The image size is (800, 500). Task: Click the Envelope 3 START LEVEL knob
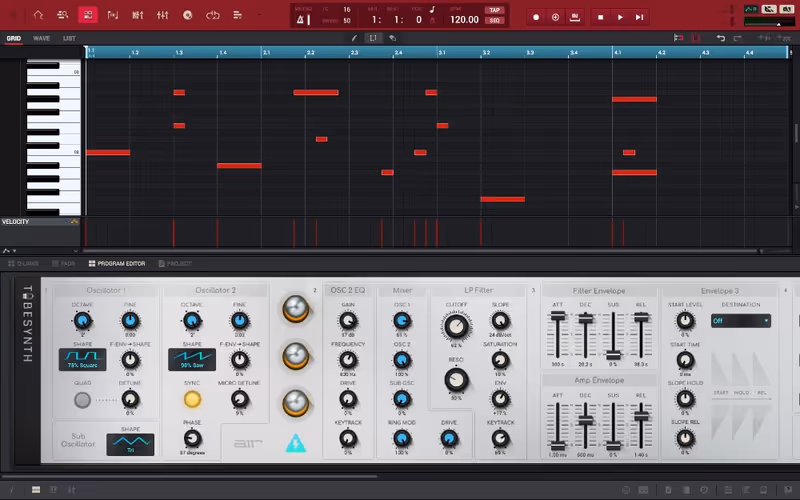tap(685, 321)
